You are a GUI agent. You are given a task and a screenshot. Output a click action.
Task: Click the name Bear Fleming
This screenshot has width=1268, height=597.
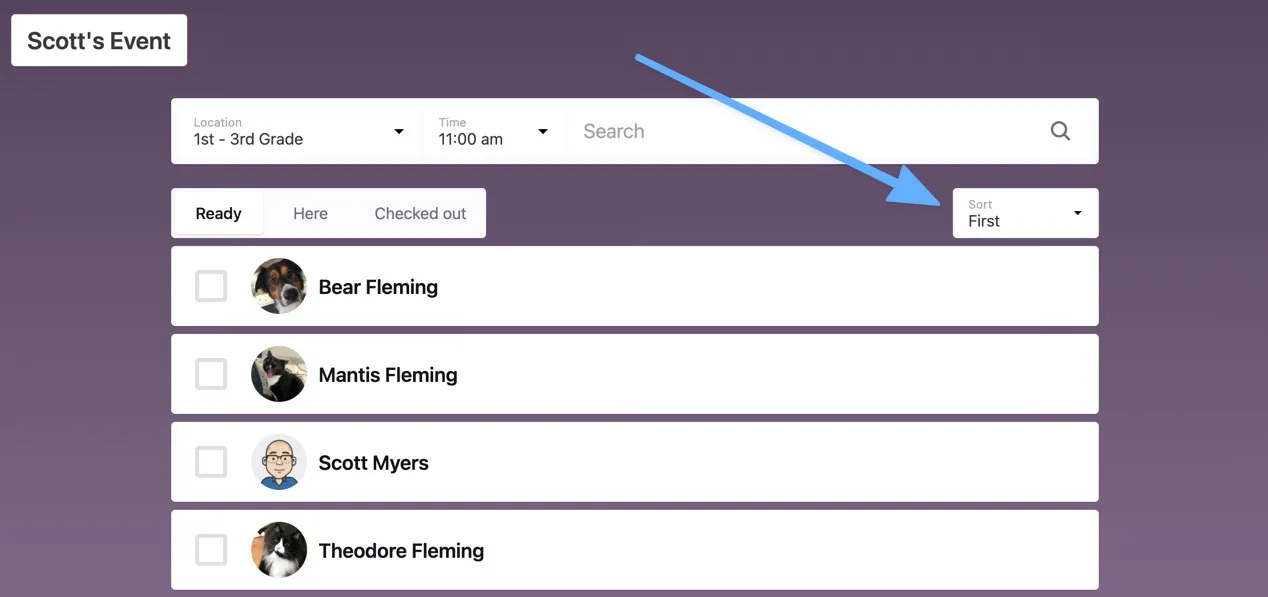(378, 287)
